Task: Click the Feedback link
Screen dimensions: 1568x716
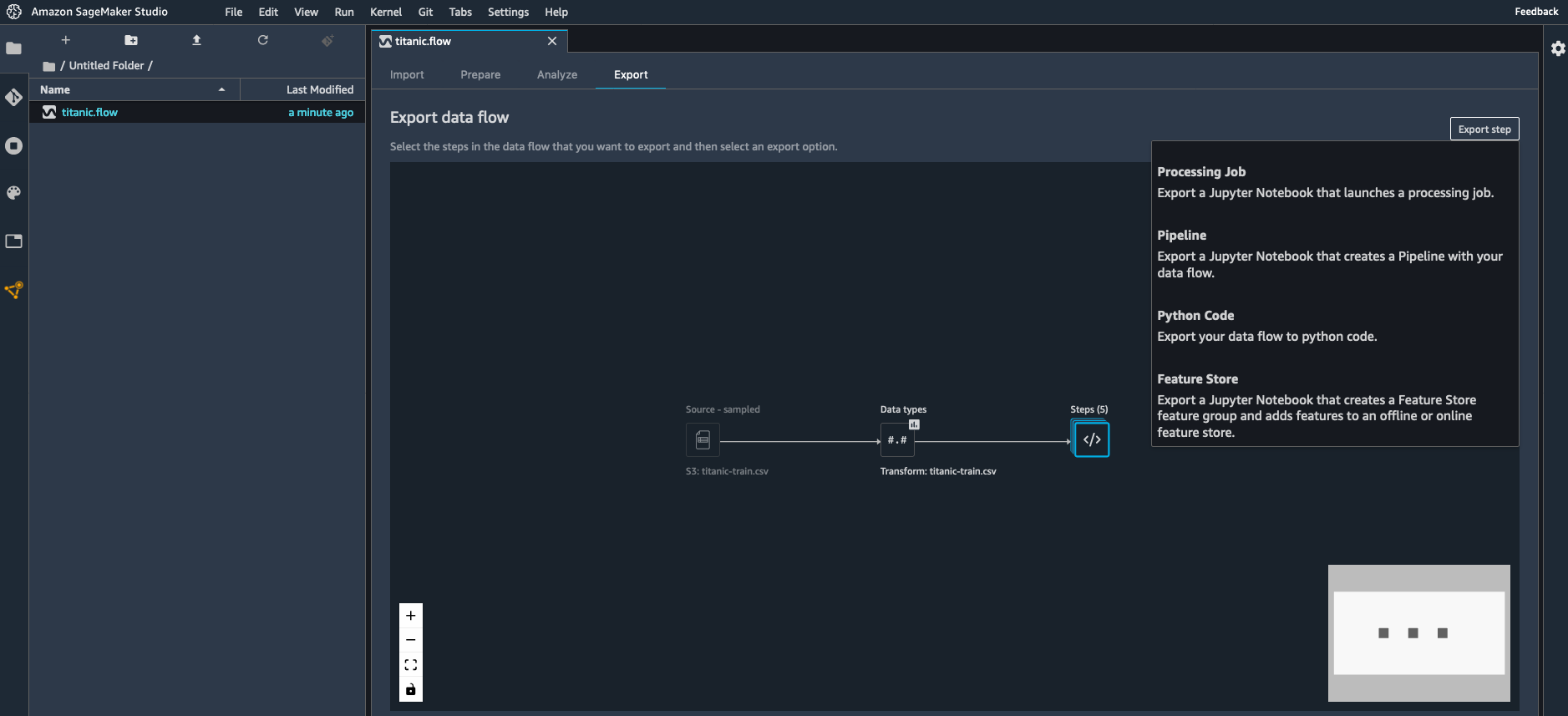Action: pos(1536,12)
